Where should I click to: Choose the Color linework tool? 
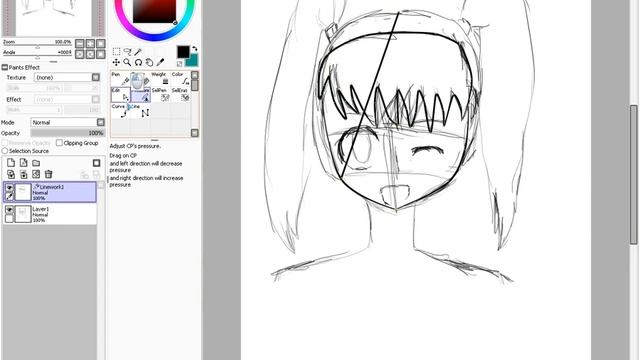pos(181,79)
